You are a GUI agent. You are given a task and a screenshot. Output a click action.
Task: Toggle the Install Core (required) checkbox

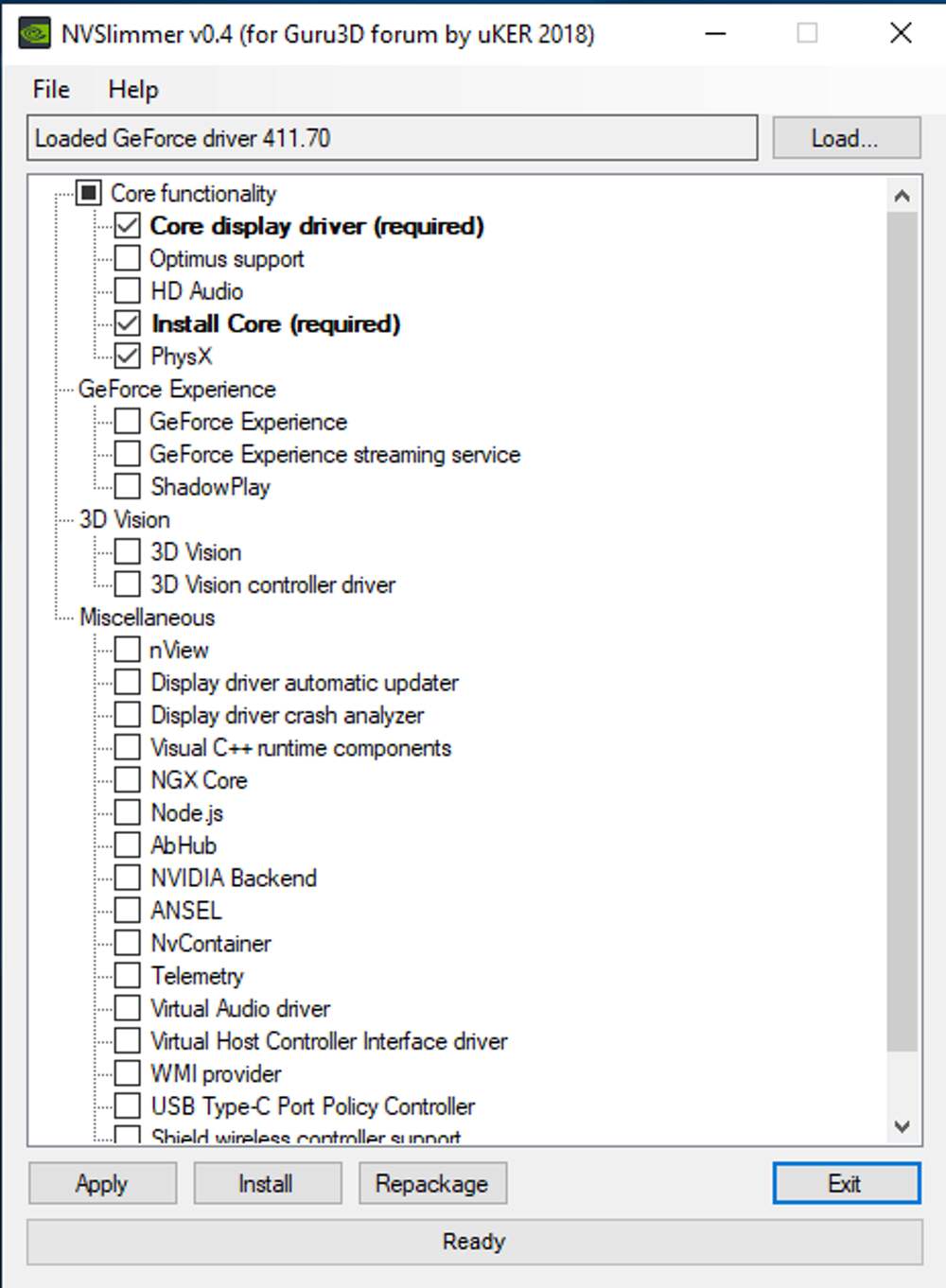pos(128,323)
